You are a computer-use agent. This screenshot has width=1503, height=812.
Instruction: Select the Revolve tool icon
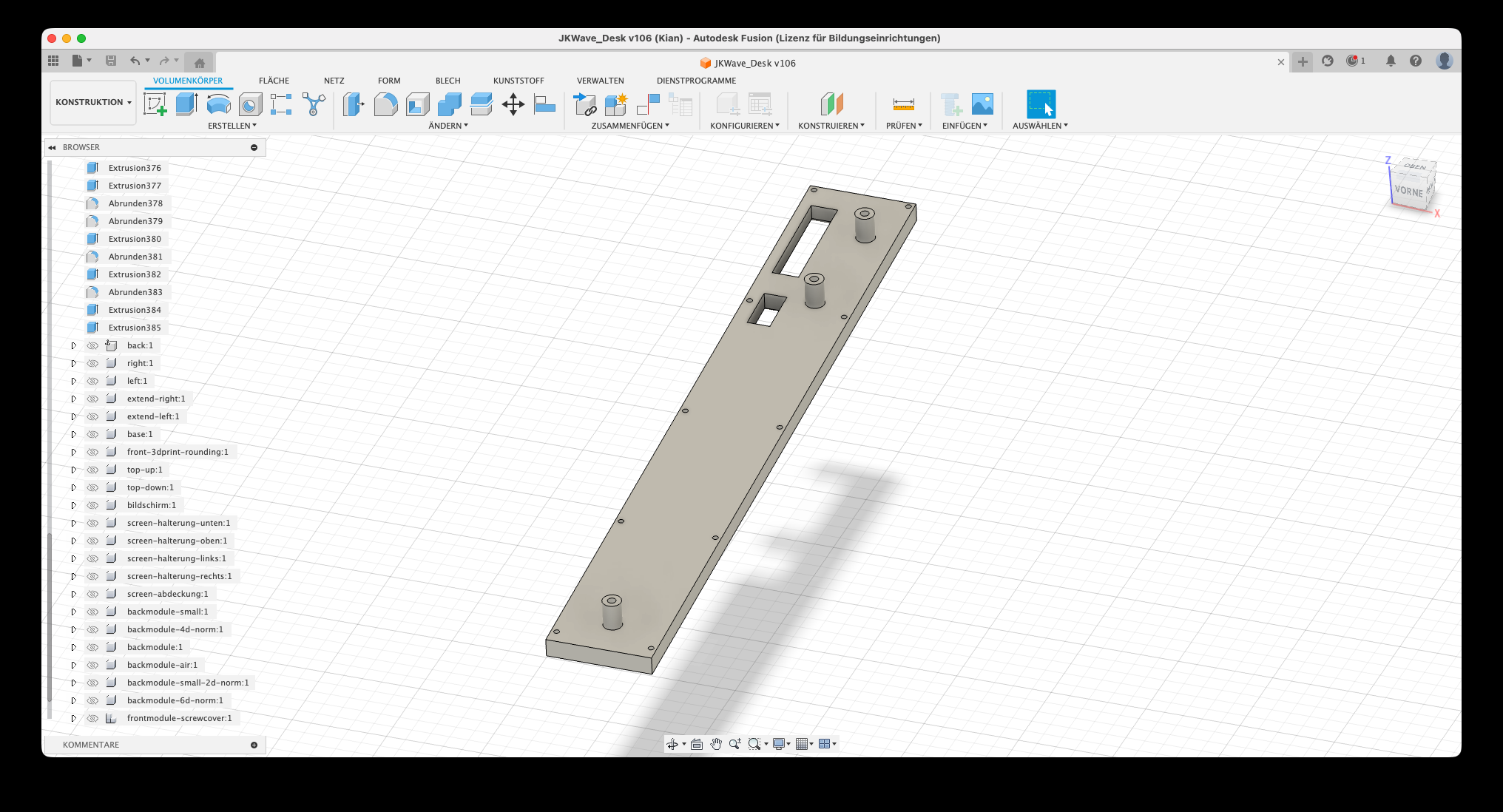(x=218, y=104)
